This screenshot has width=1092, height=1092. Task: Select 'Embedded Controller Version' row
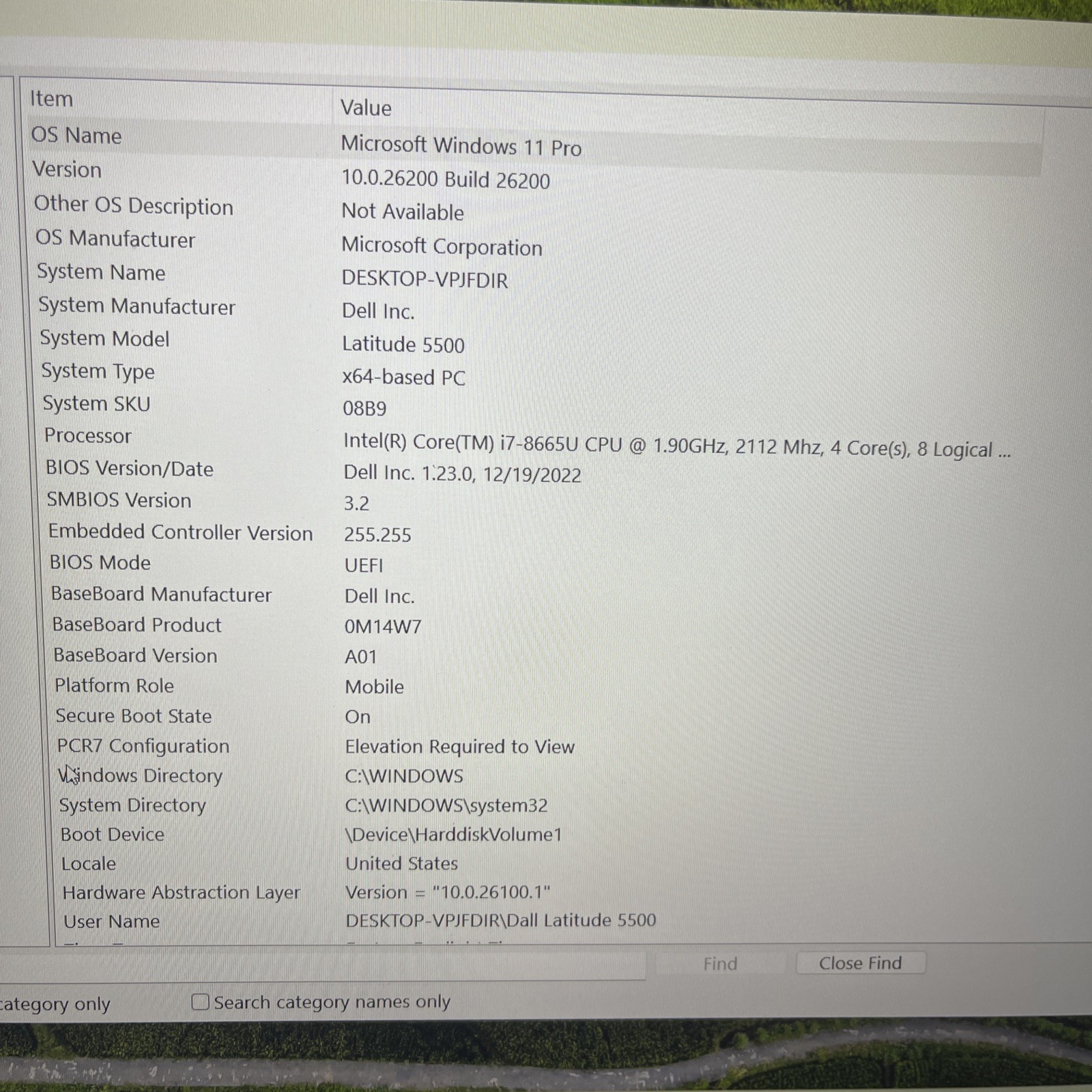pyautogui.click(x=181, y=532)
